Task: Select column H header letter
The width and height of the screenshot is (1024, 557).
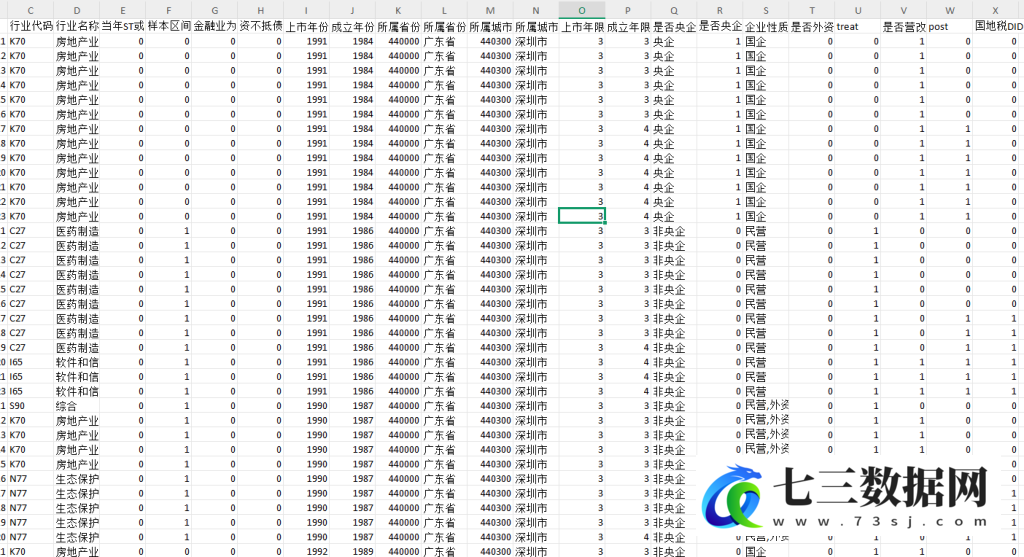Action: click(x=261, y=10)
